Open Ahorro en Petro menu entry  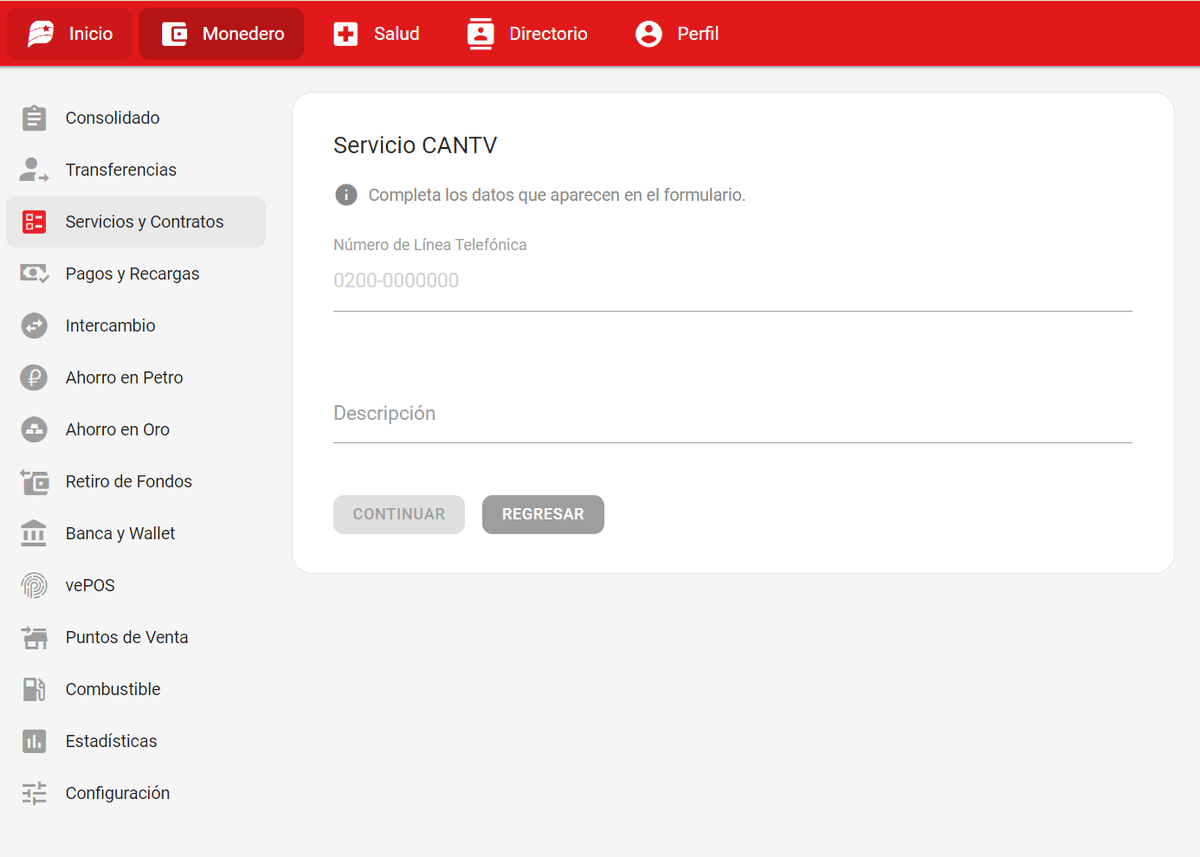pyautogui.click(x=136, y=378)
